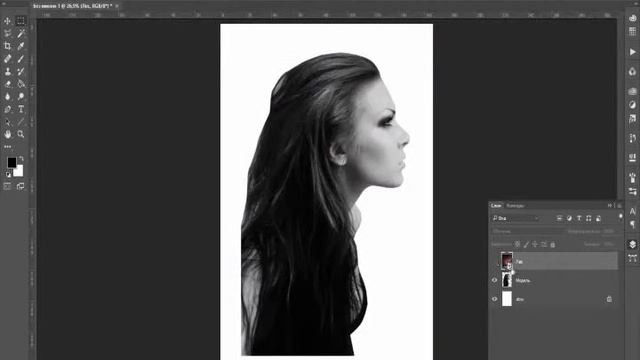Select the Dodge tool
640x360 pixels.
[20, 97]
